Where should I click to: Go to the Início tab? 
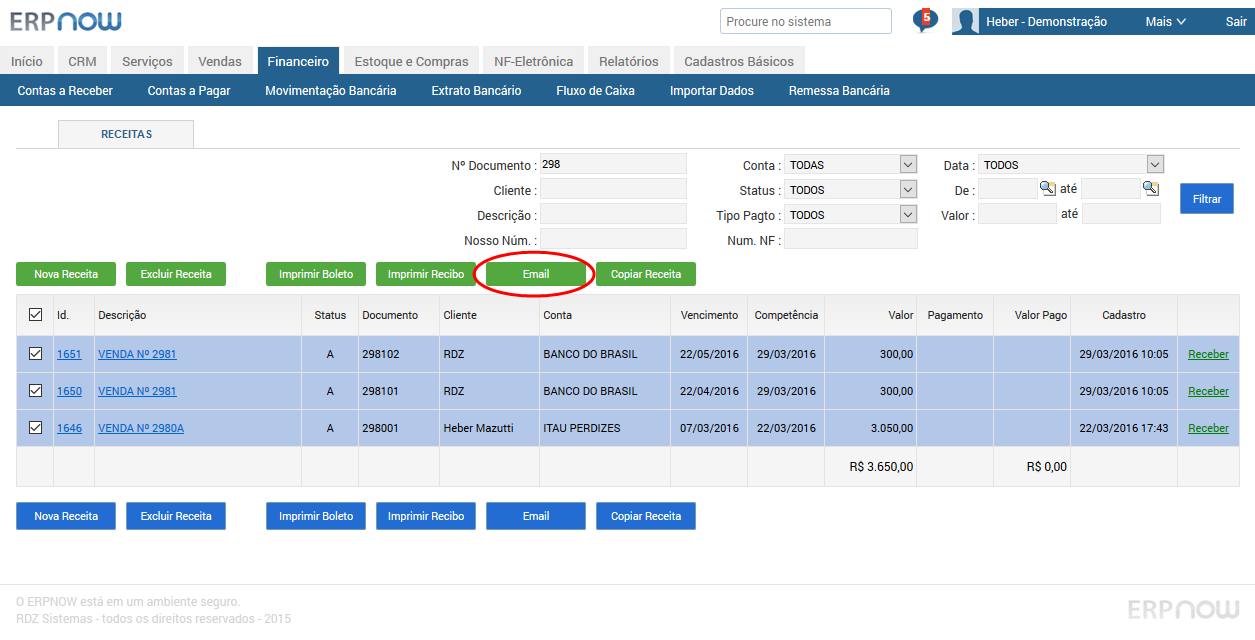(x=27, y=61)
